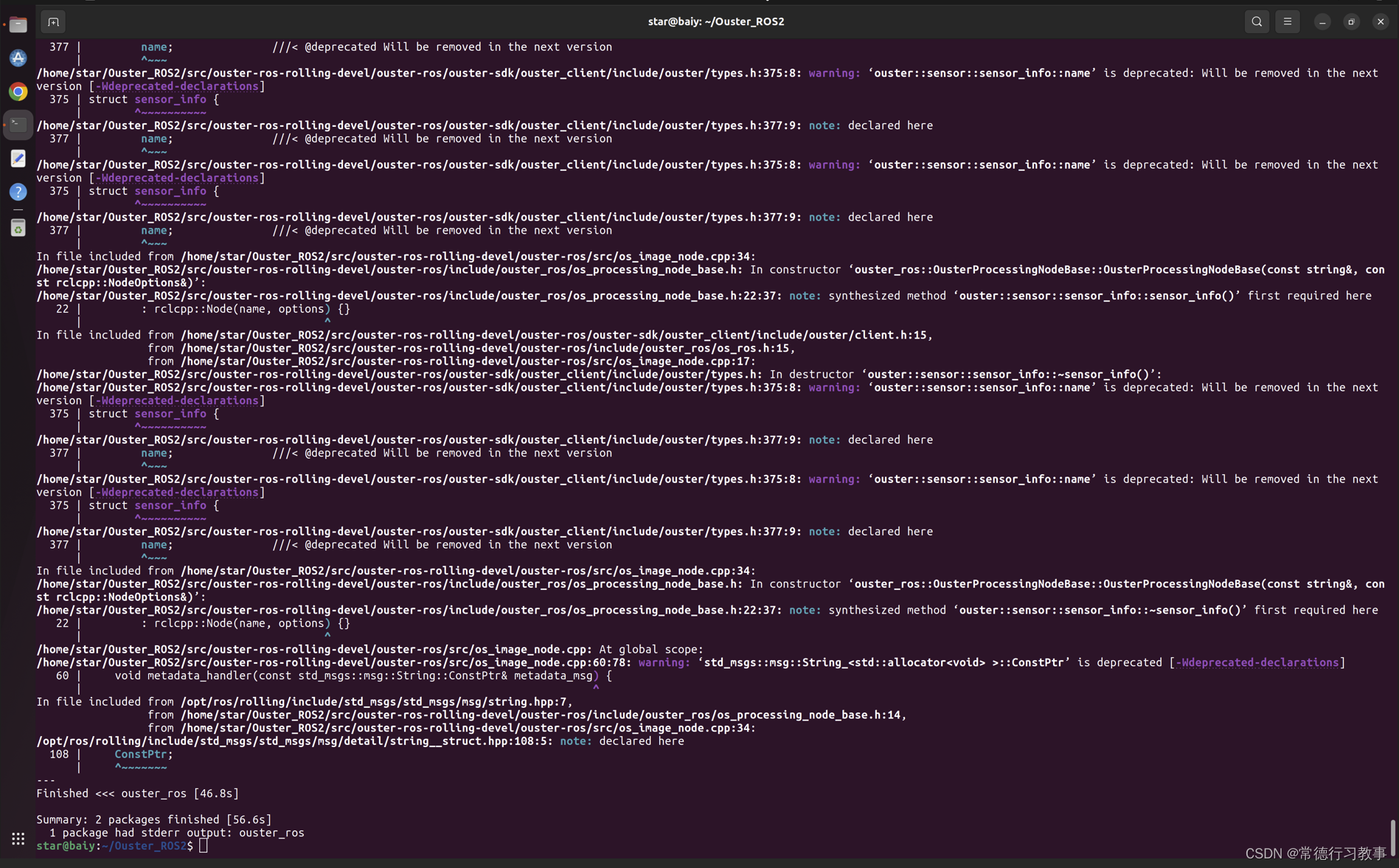Open the Help icon in the dock
This screenshot has height=868, width=1399.
click(18, 192)
